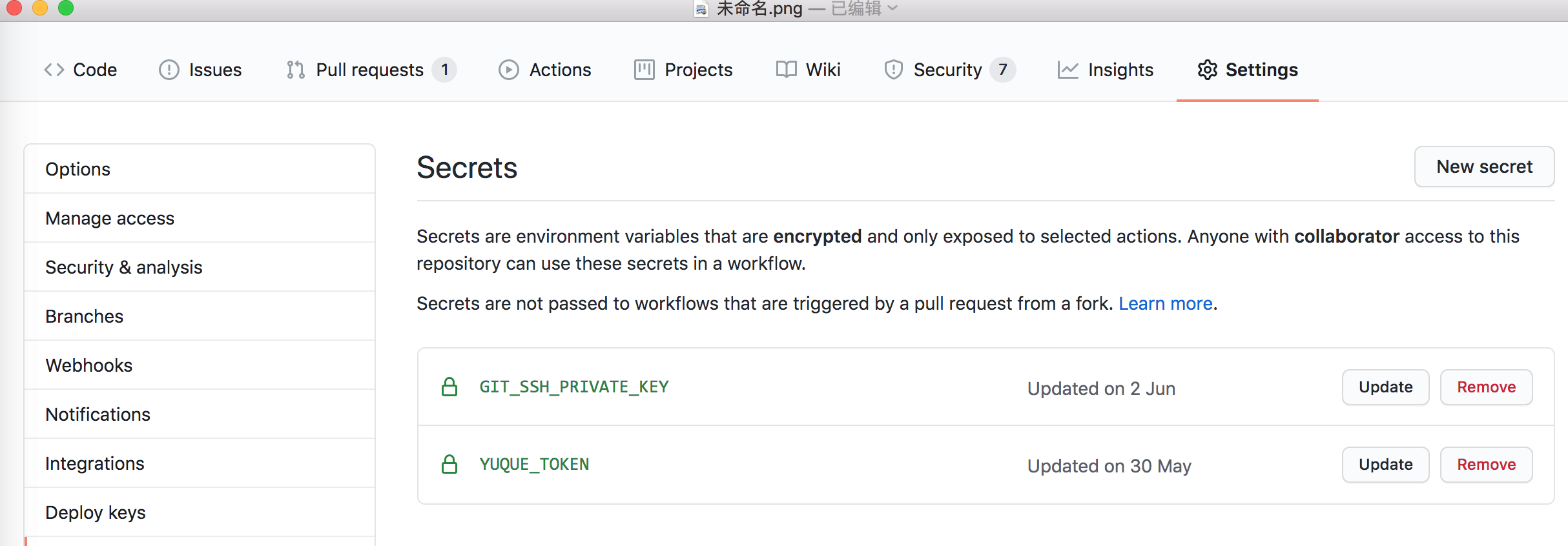Remove the GIT_SSH_PRIVATE_KEY secret

pos(1487,387)
